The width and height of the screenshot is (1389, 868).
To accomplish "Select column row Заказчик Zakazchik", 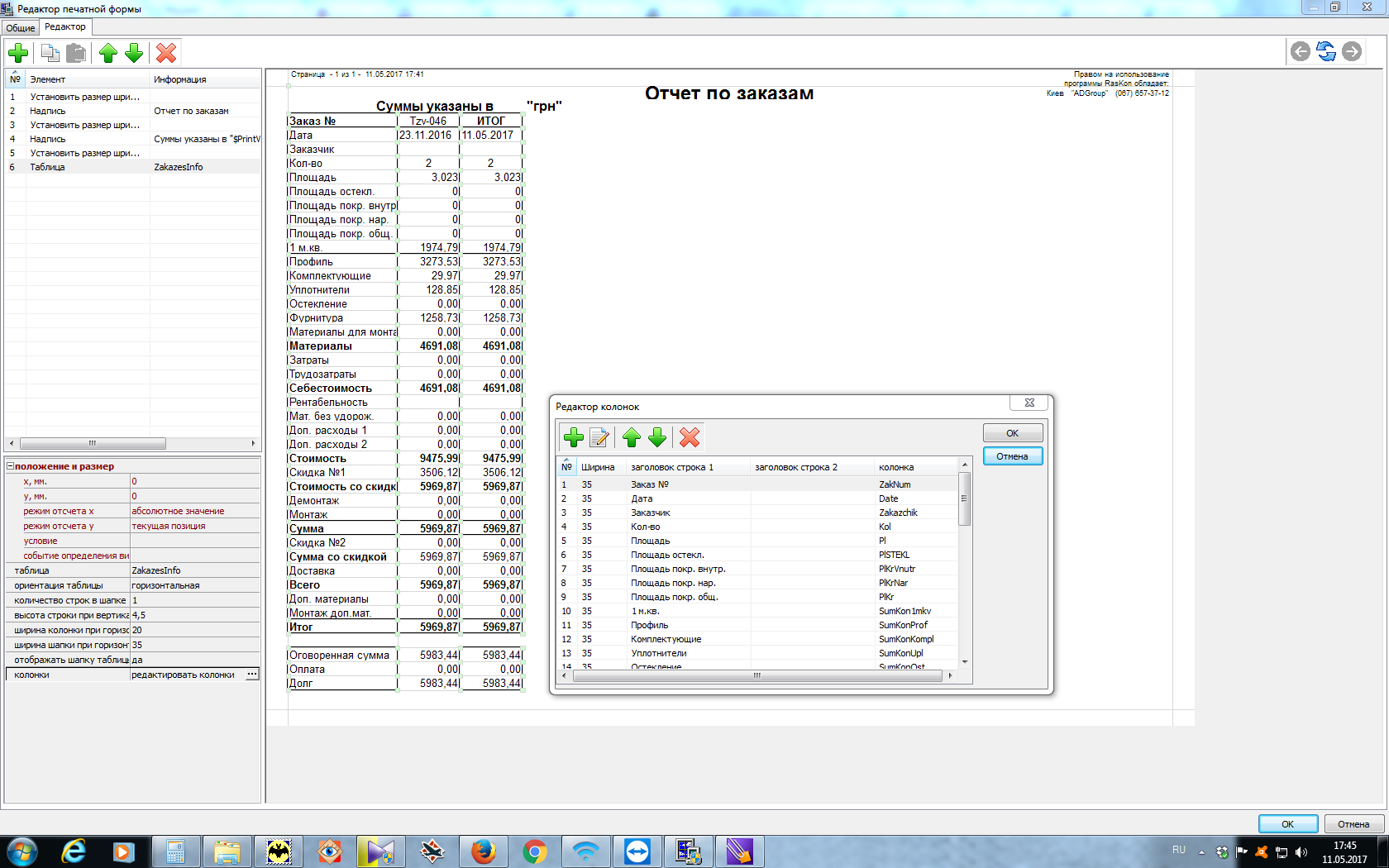I will pyautogui.click(x=758, y=513).
